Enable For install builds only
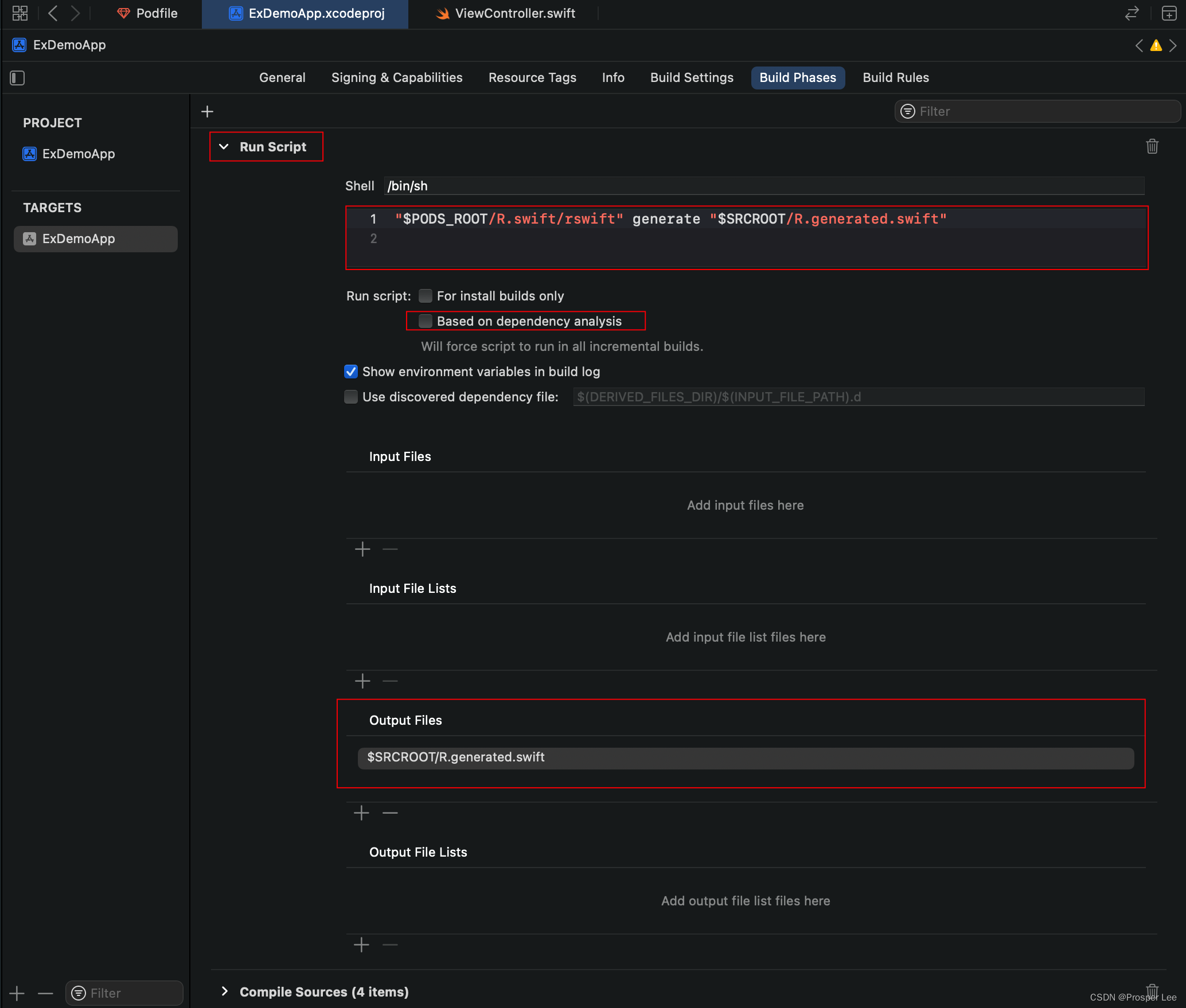1186x1008 pixels. [426, 296]
